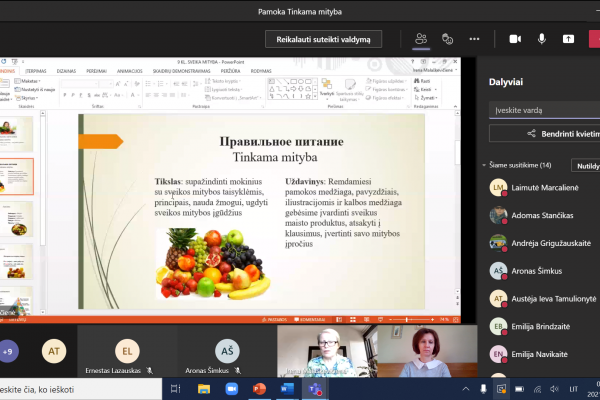
Task: Select participant Emilija Brindzaitė
Action: point(541,327)
